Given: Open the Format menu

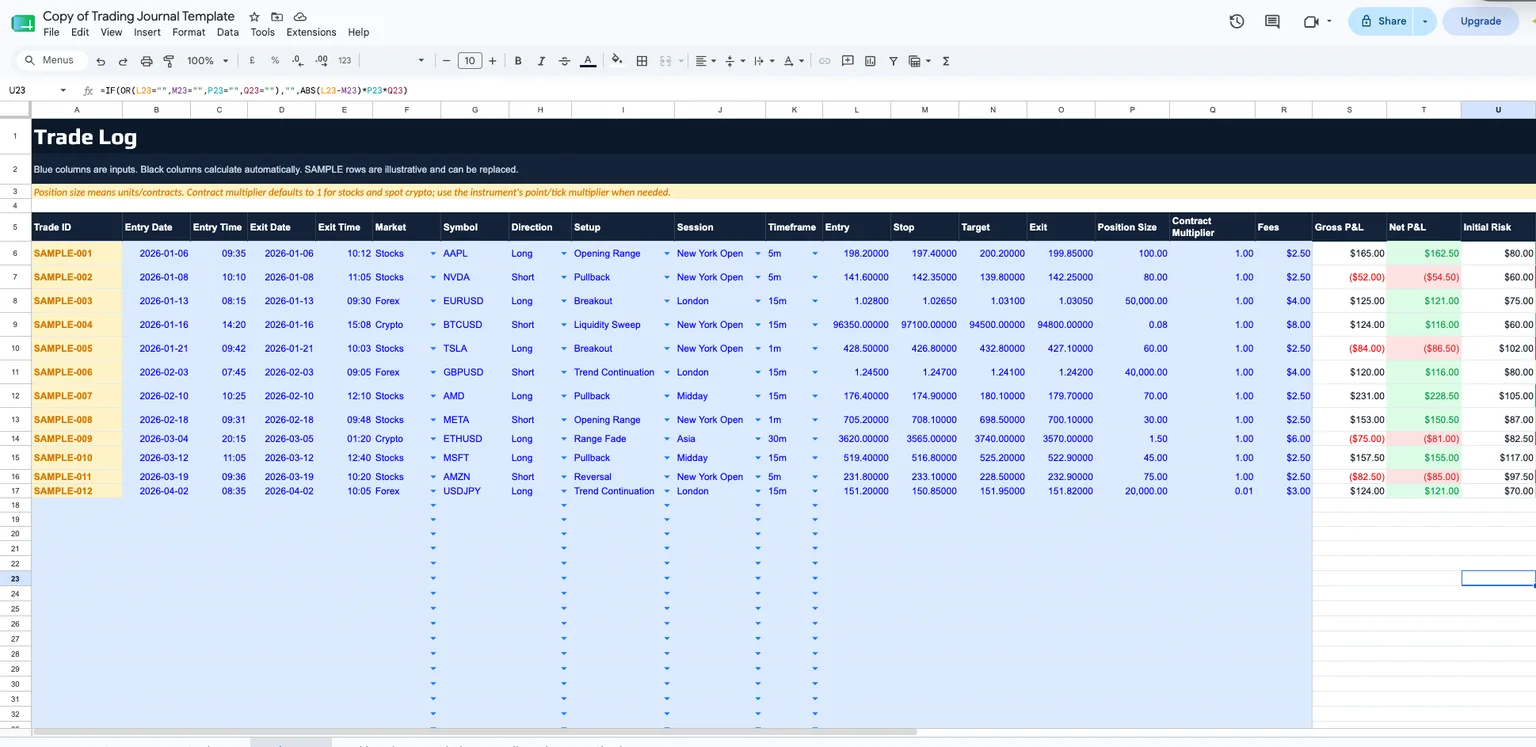Looking at the screenshot, I should tap(189, 32).
